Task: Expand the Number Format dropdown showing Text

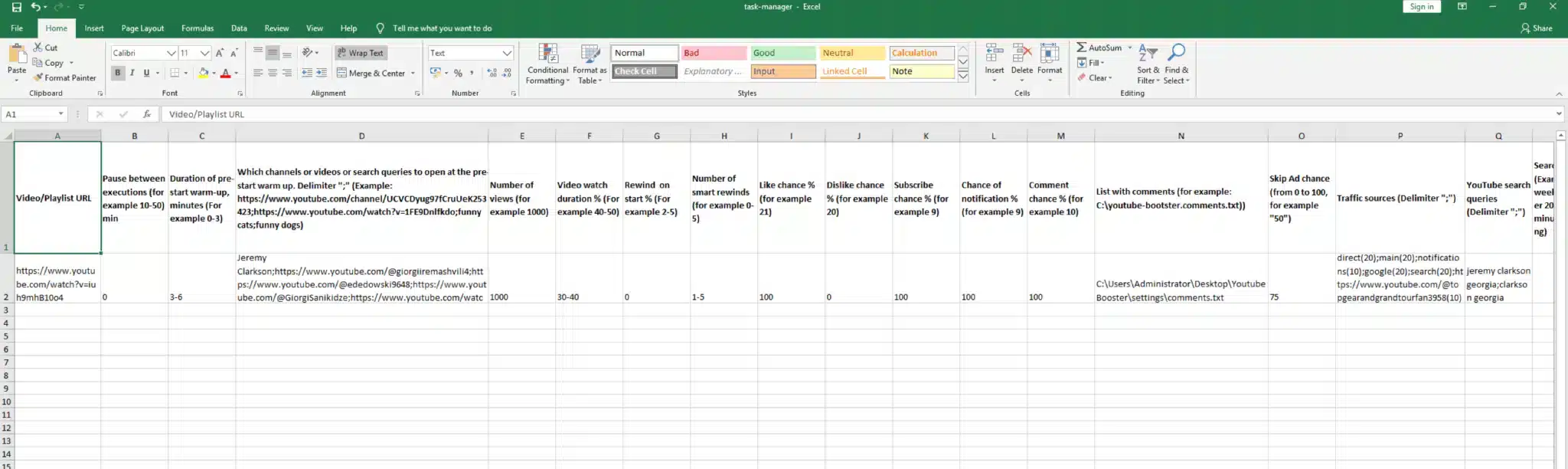Action: pyautogui.click(x=507, y=53)
